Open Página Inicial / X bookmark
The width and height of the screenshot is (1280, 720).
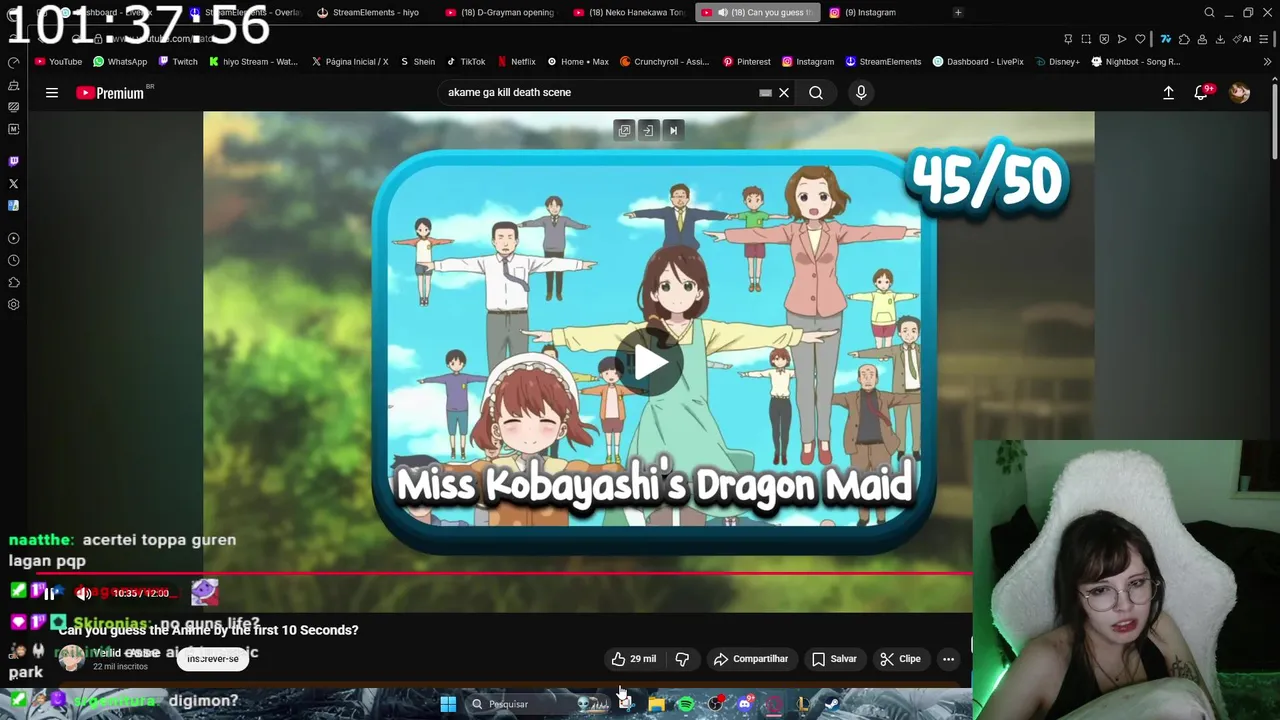[350, 62]
